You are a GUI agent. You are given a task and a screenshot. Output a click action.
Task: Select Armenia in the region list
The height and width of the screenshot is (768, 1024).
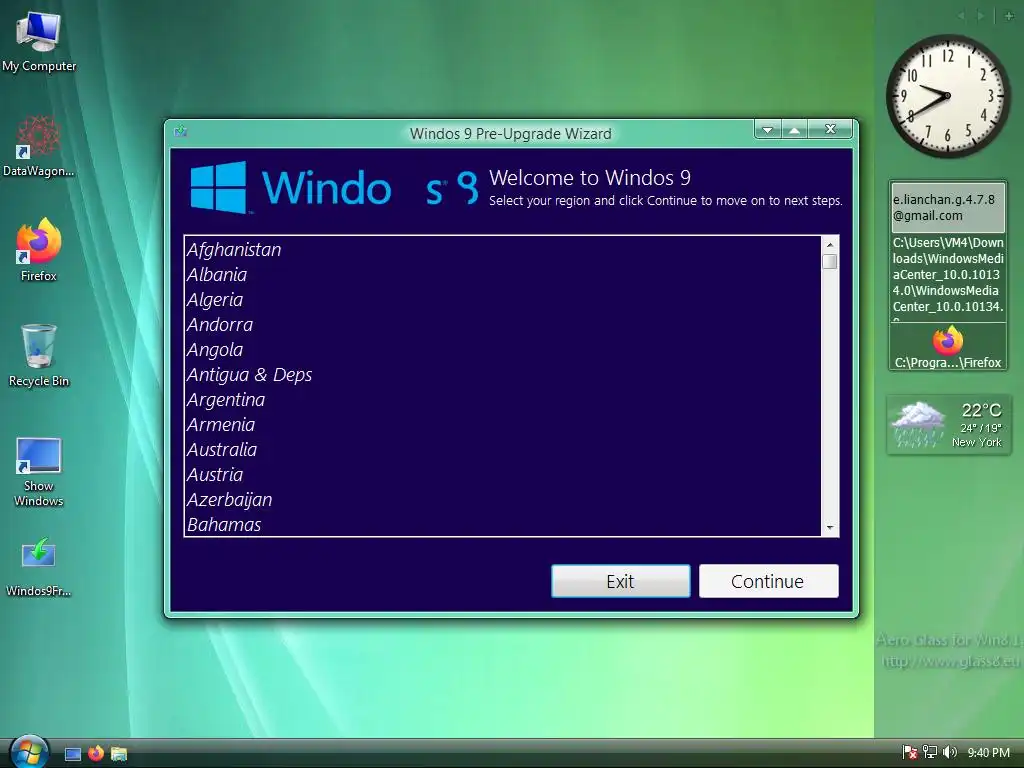point(502,424)
